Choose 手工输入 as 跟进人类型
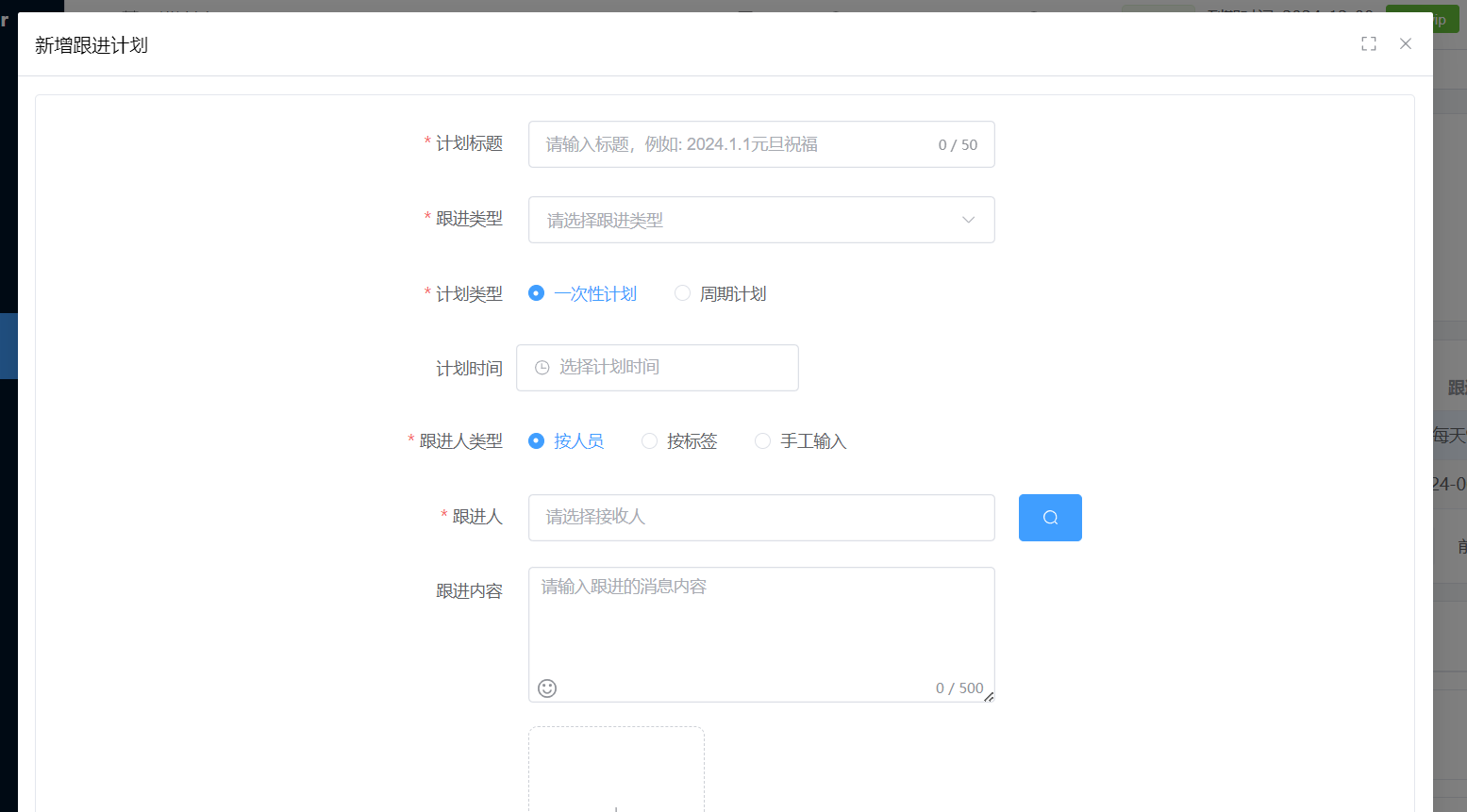Image resolution: width=1467 pixels, height=812 pixels. coord(762,440)
